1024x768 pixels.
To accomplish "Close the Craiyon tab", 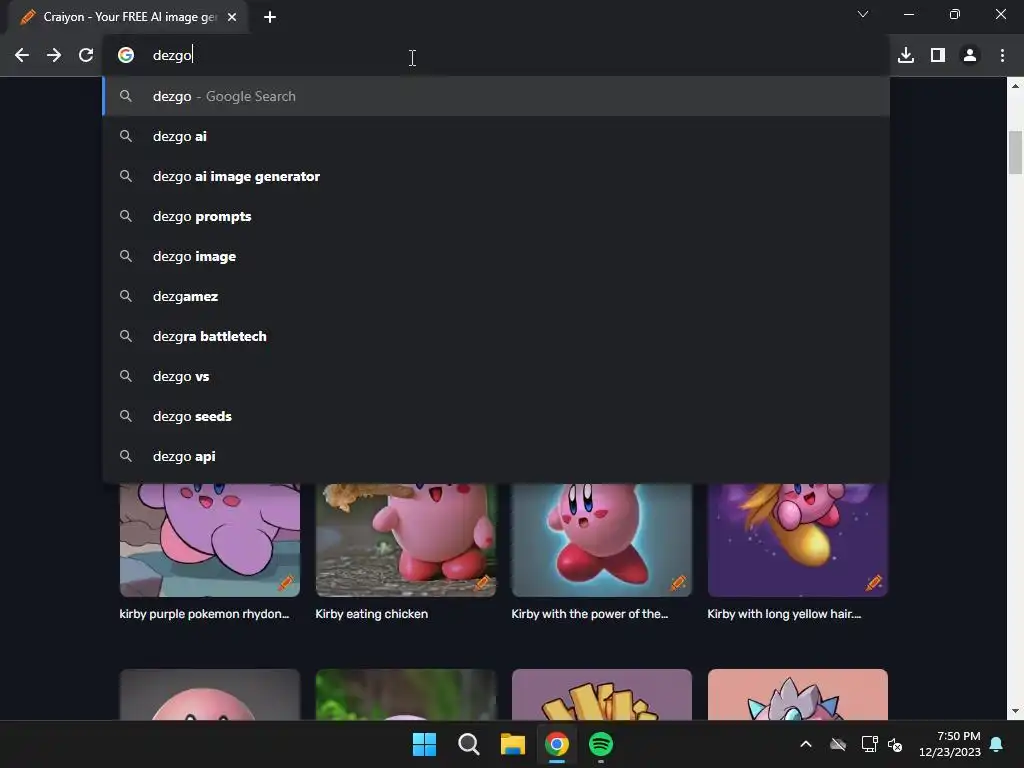I will [x=232, y=17].
